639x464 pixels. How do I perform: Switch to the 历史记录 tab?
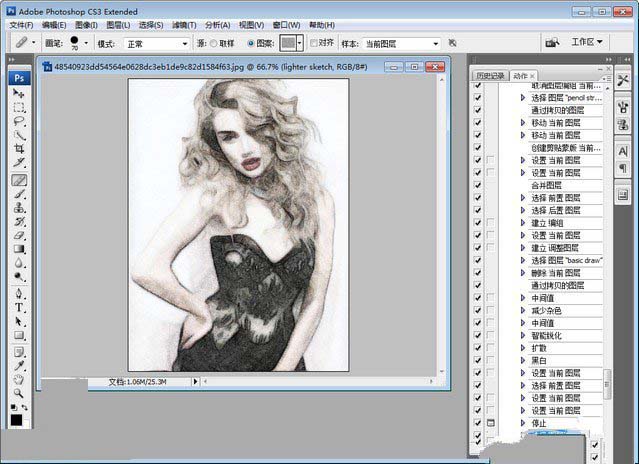tap(490, 76)
